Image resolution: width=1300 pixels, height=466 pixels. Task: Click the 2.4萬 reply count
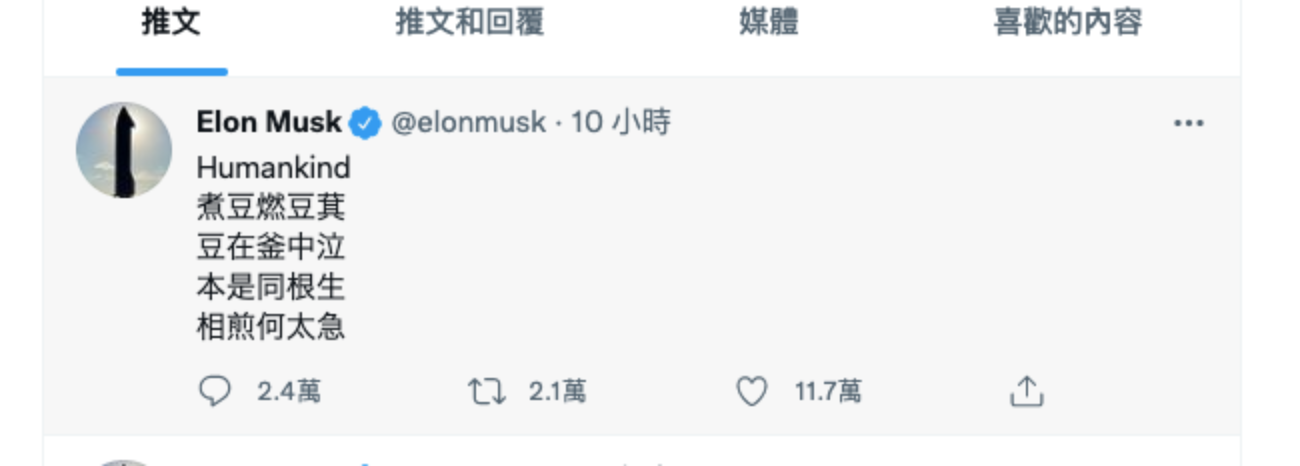289,391
